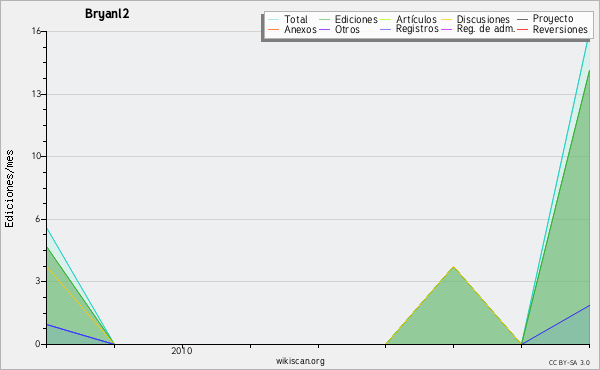Click the green Ediciones legend color line
The height and width of the screenshot is (370, 600).
324,19
